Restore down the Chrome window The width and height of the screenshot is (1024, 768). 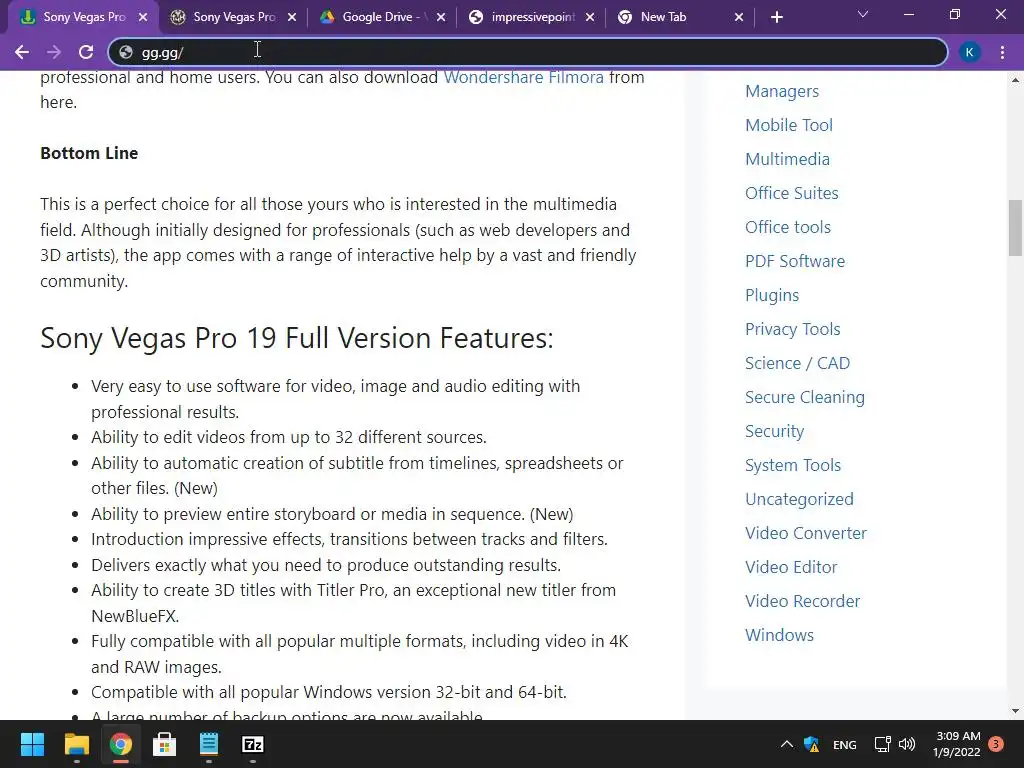[955, 14]
